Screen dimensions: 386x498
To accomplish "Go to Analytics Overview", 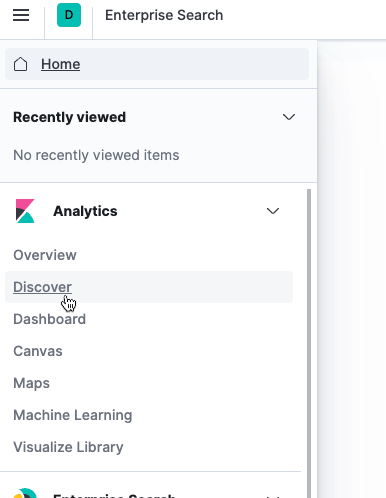I will pyautogui.click(x=45, y=255).
